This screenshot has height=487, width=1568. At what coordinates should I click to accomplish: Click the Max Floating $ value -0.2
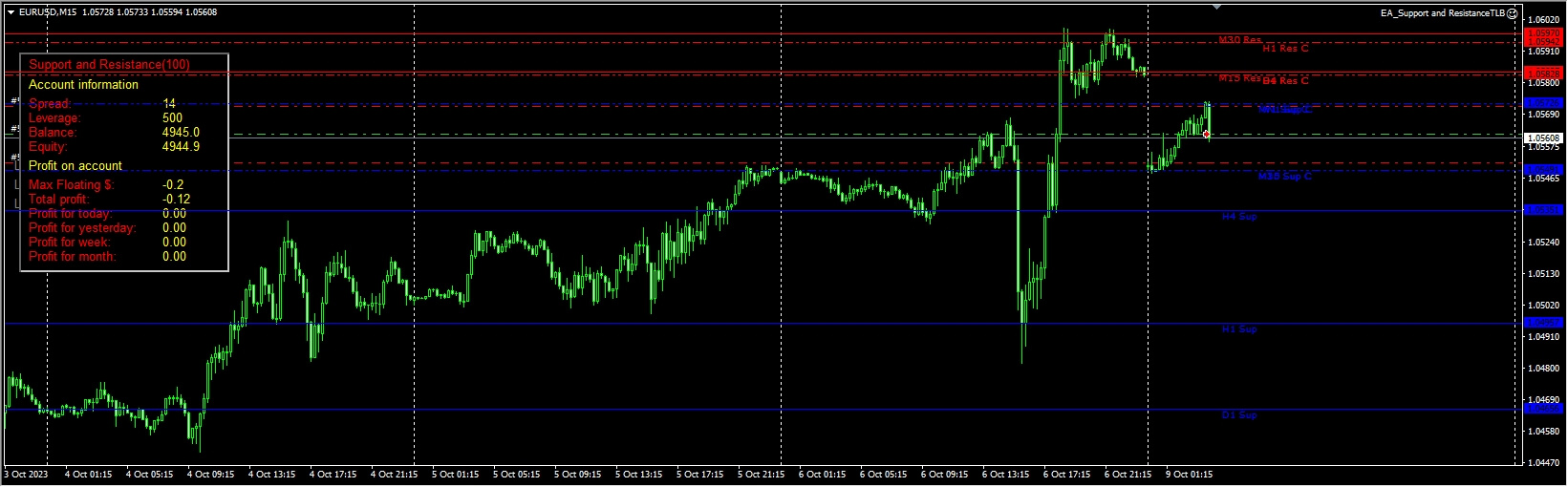(x=173, y=184)
